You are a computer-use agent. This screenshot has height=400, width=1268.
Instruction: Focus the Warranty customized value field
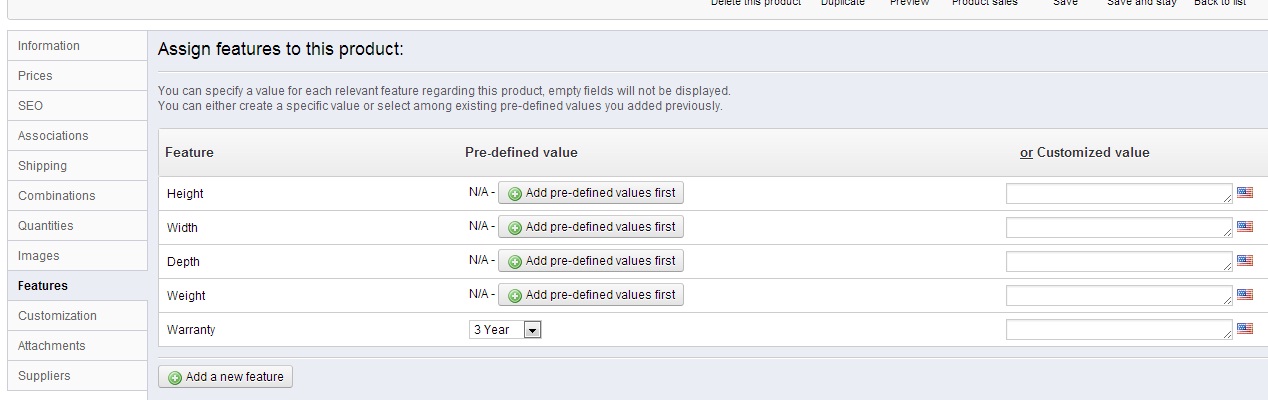1118,330
